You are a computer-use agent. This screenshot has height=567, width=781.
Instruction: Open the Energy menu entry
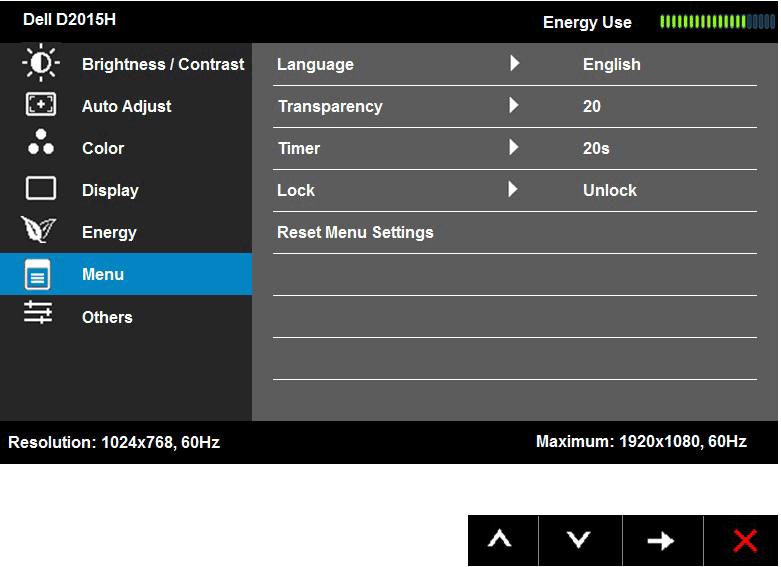126,232
